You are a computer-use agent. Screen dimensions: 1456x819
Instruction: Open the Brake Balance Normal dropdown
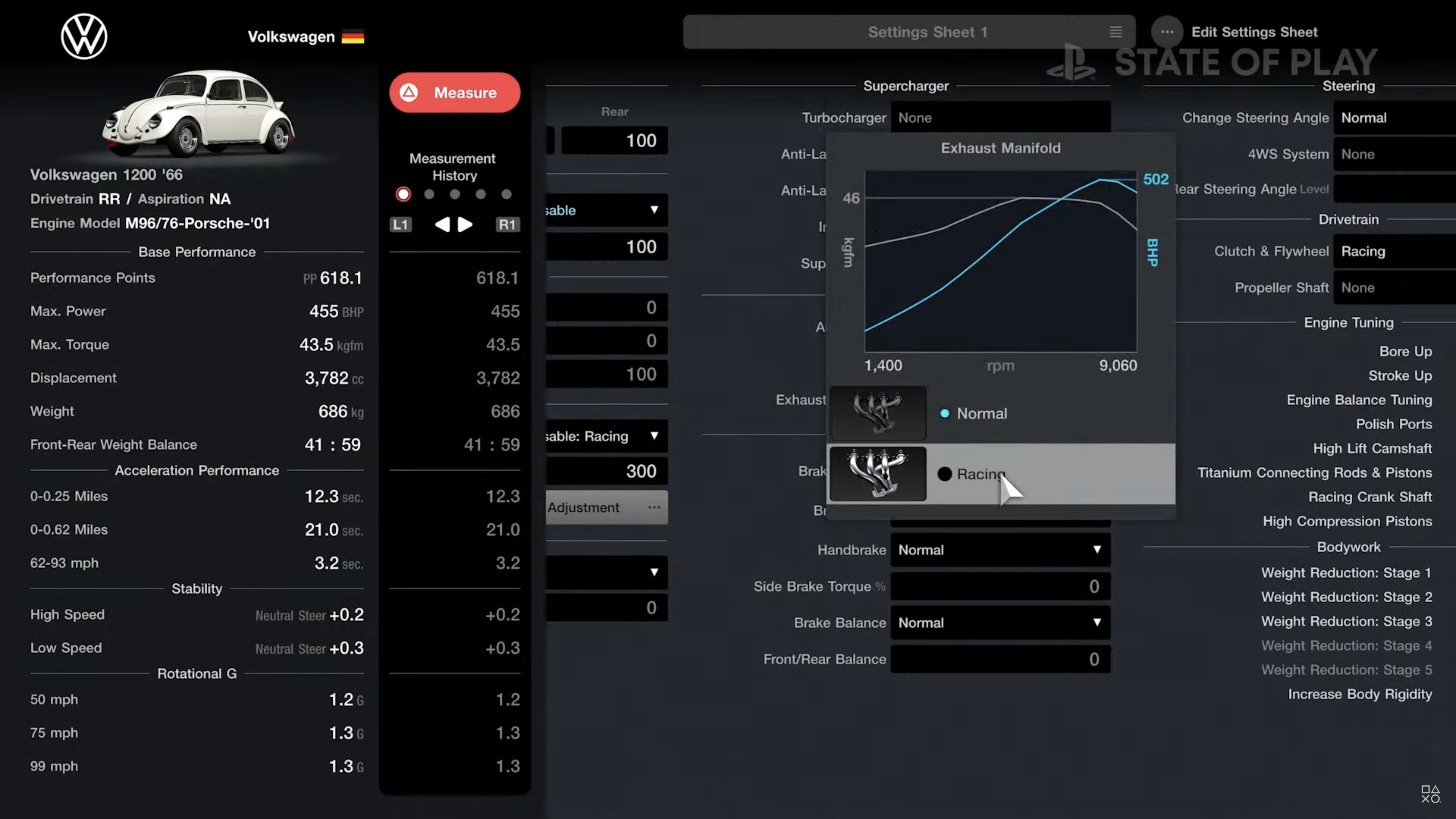[1000, 623]
